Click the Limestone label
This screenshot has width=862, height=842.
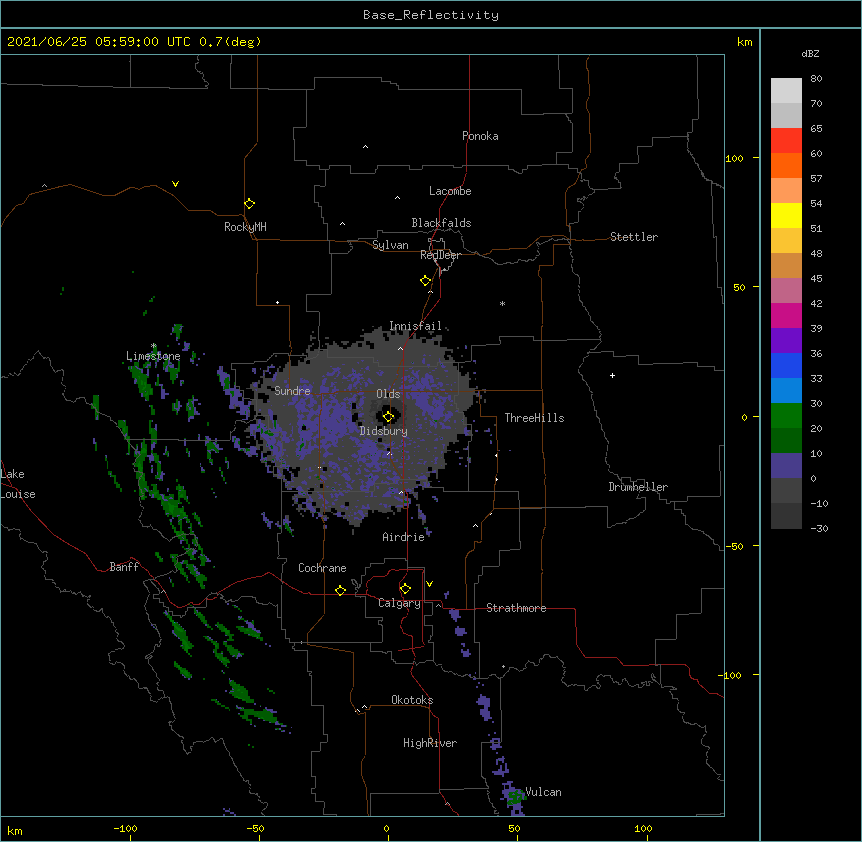[x=153, y=356]
